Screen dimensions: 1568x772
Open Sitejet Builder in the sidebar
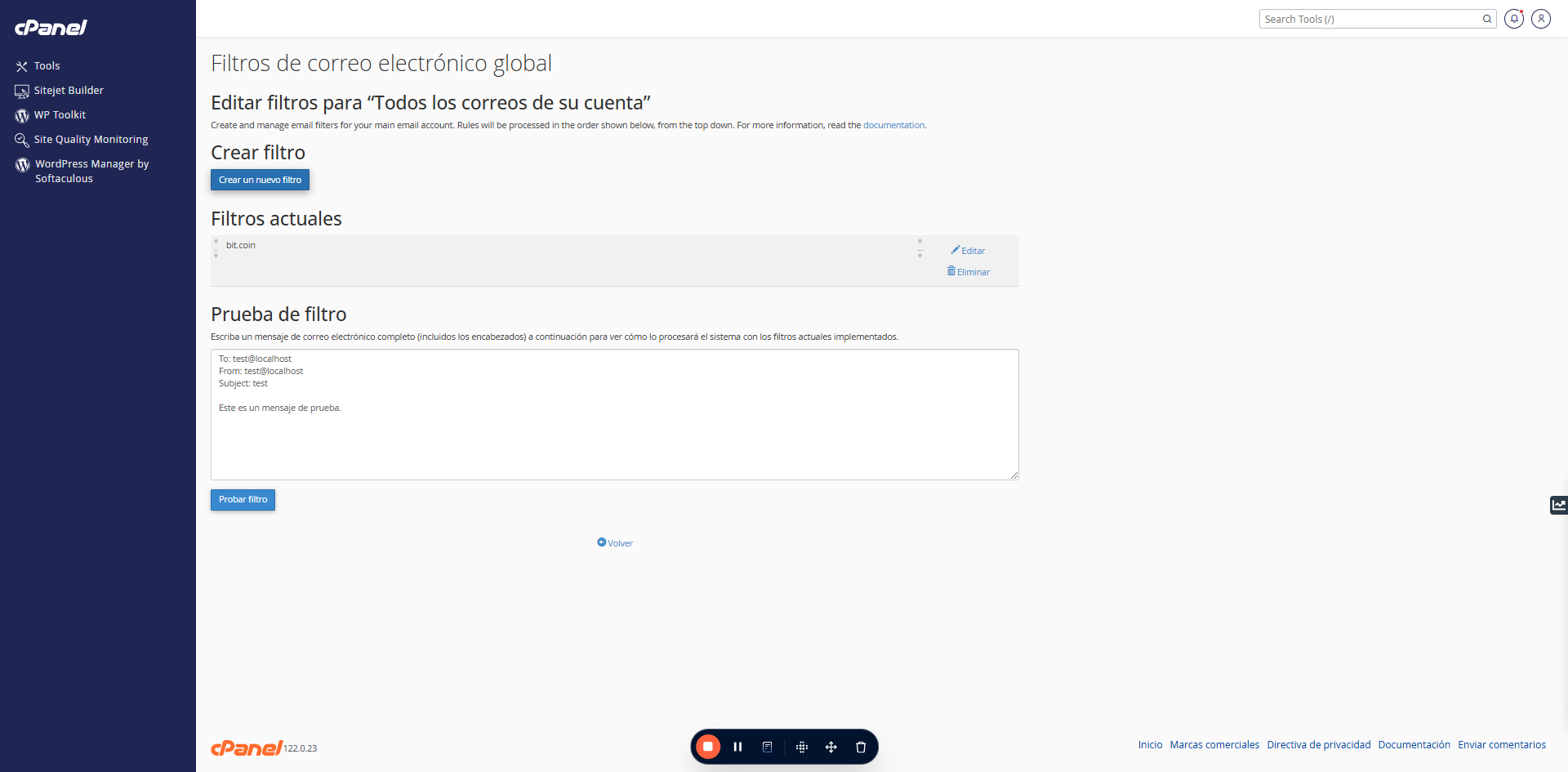coord(69,91)
